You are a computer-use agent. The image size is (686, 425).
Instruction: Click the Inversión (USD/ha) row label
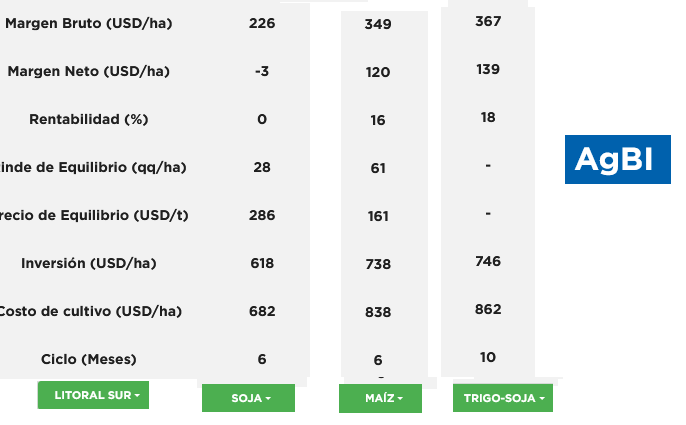pyautogui.click(x=89, y=263)
